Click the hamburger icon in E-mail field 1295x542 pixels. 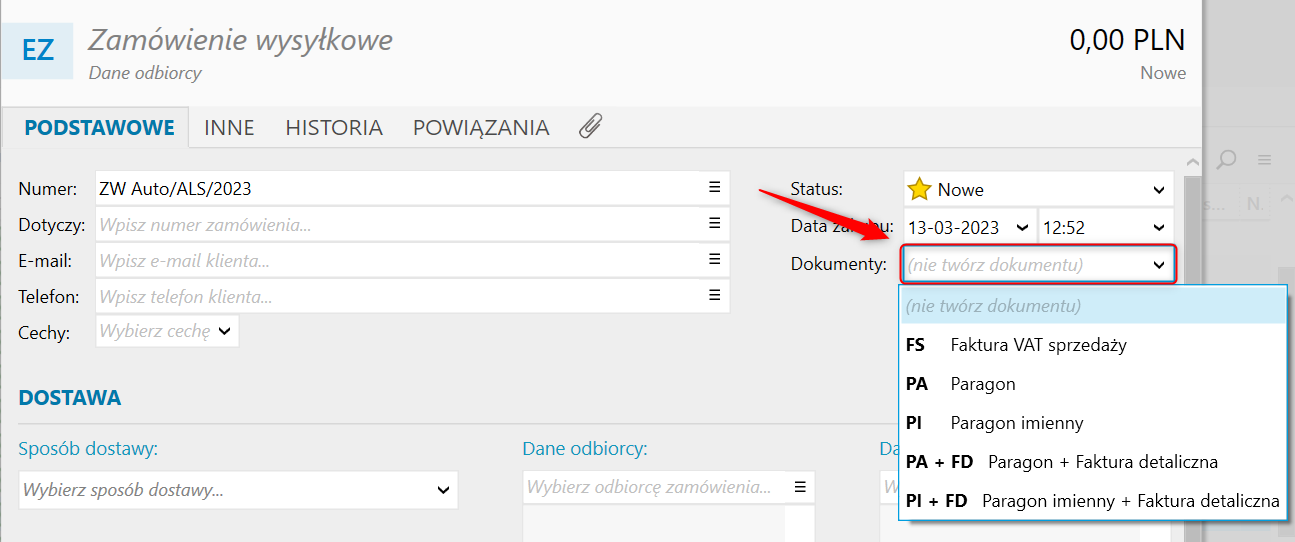tap(714, 259)
